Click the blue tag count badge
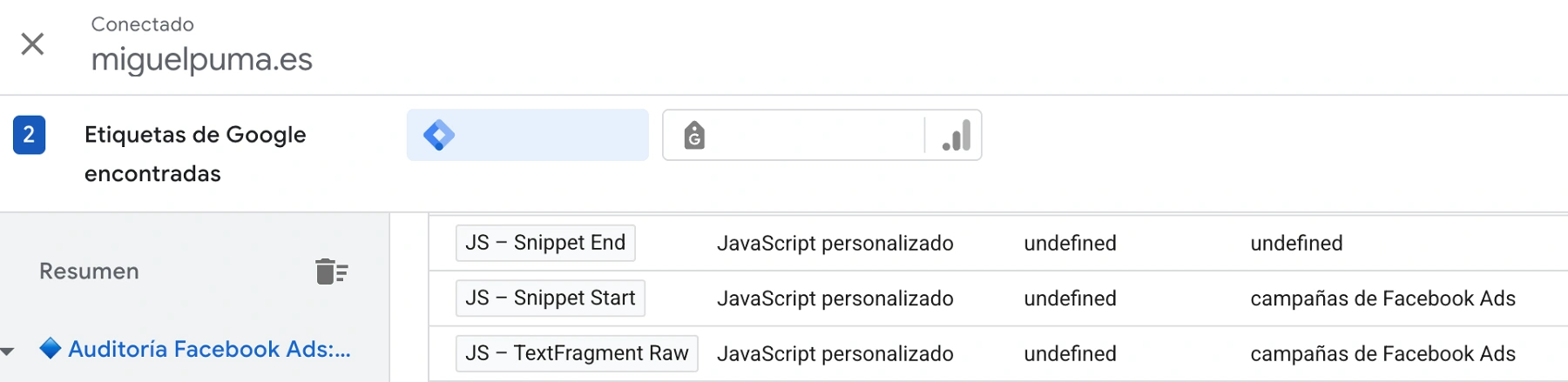This screenshot has height=382, width=1568. pyautogui.click(x=29, y=135)
